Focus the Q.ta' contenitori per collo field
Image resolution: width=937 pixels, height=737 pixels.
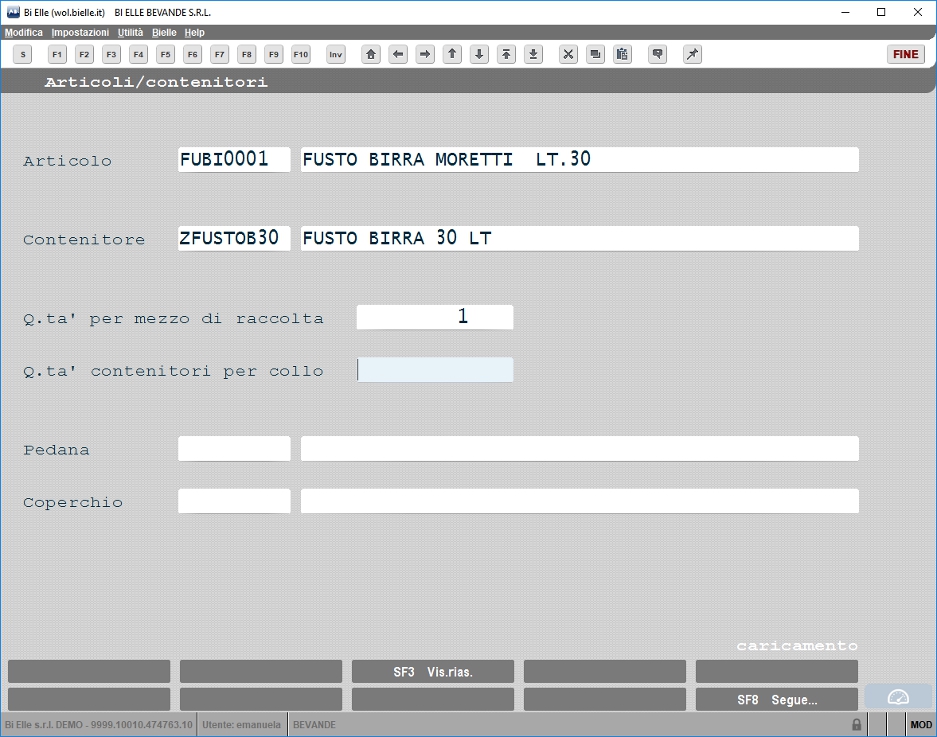pyautogui.click(x=435, y=370)
